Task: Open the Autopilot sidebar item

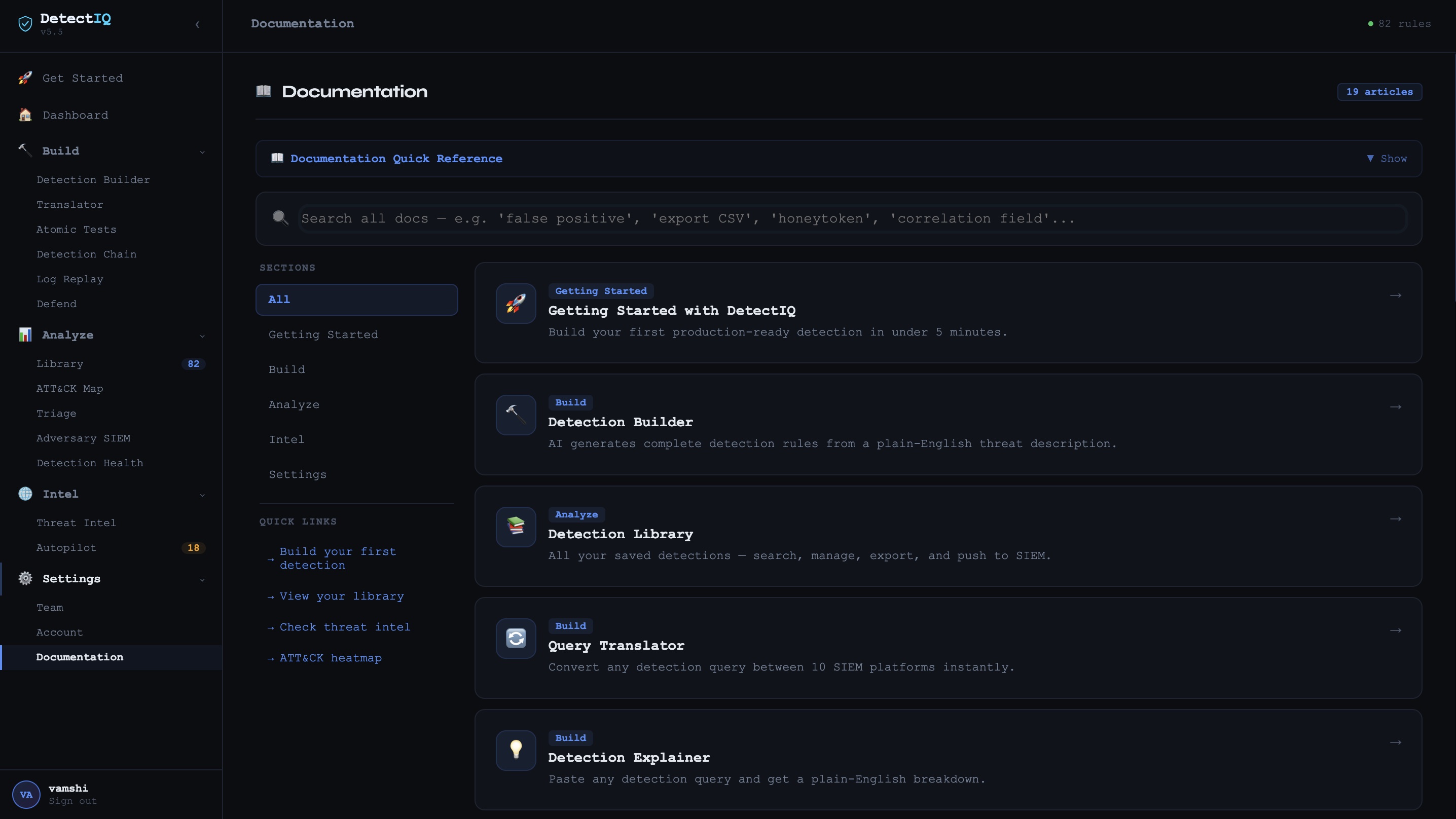Action: tap(66, 548)
